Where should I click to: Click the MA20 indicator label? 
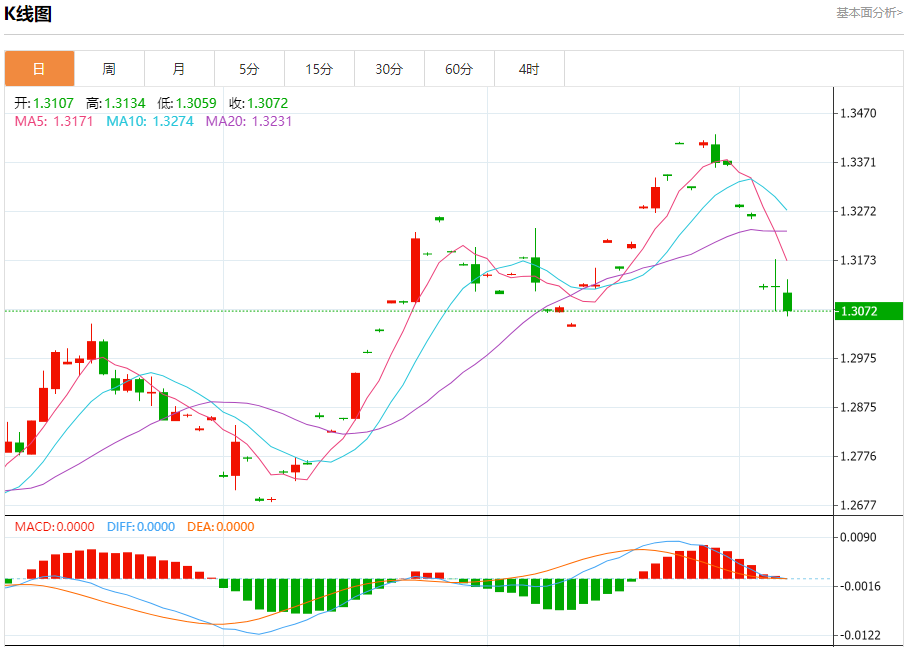[x=249, y=121]
